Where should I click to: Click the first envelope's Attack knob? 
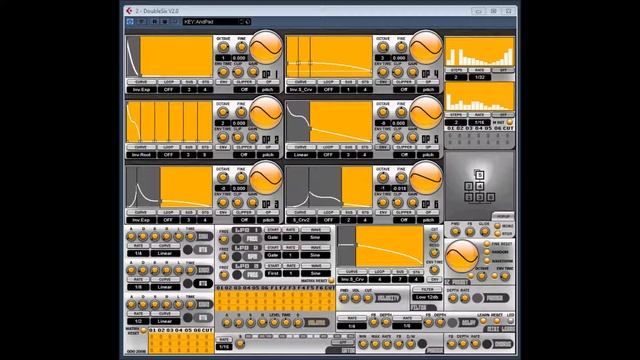pos(131,236)
